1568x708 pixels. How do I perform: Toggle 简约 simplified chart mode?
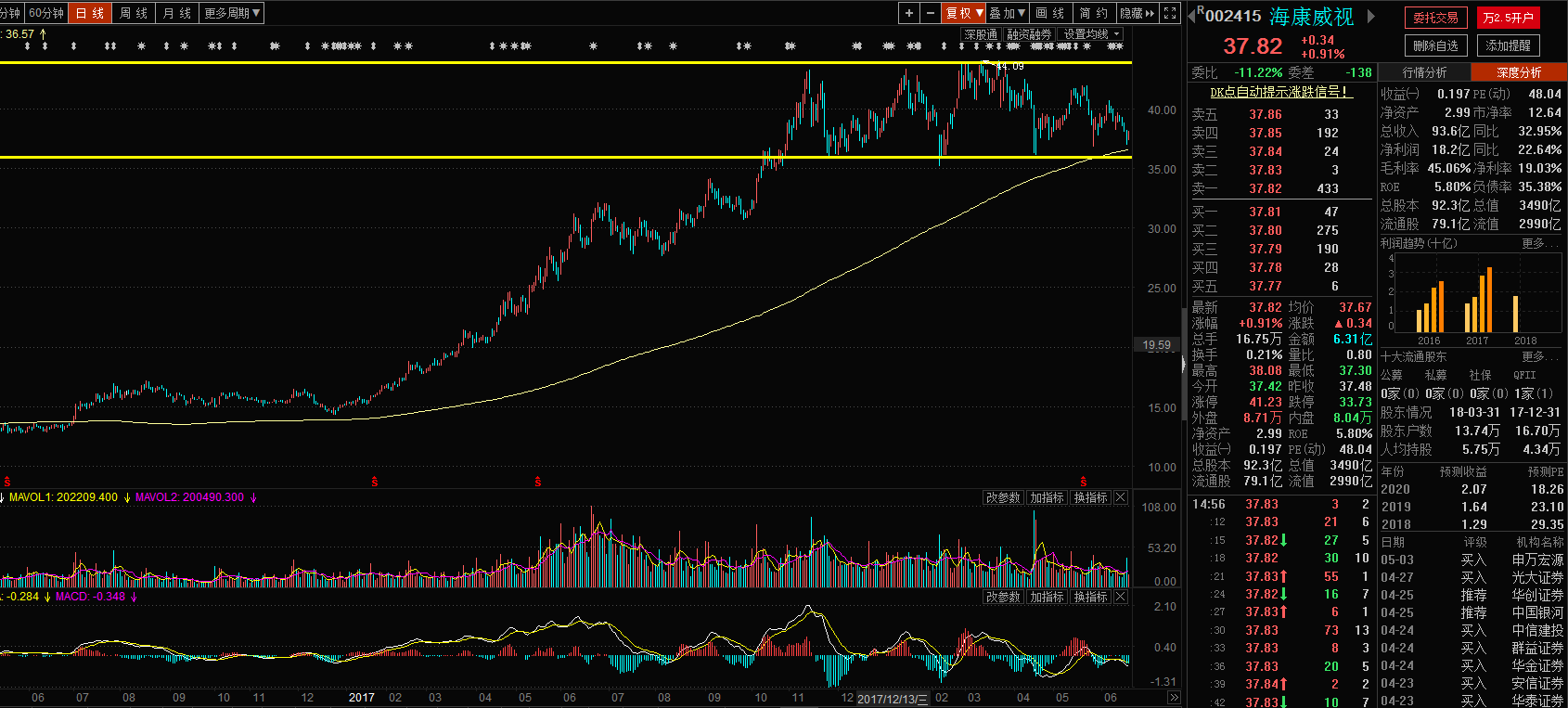point(1094,13)
